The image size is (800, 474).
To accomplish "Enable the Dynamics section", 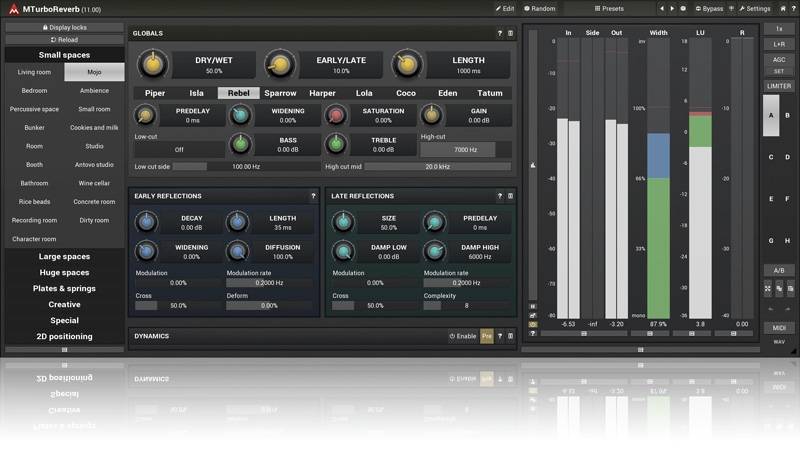I will (x=463, y=336).
